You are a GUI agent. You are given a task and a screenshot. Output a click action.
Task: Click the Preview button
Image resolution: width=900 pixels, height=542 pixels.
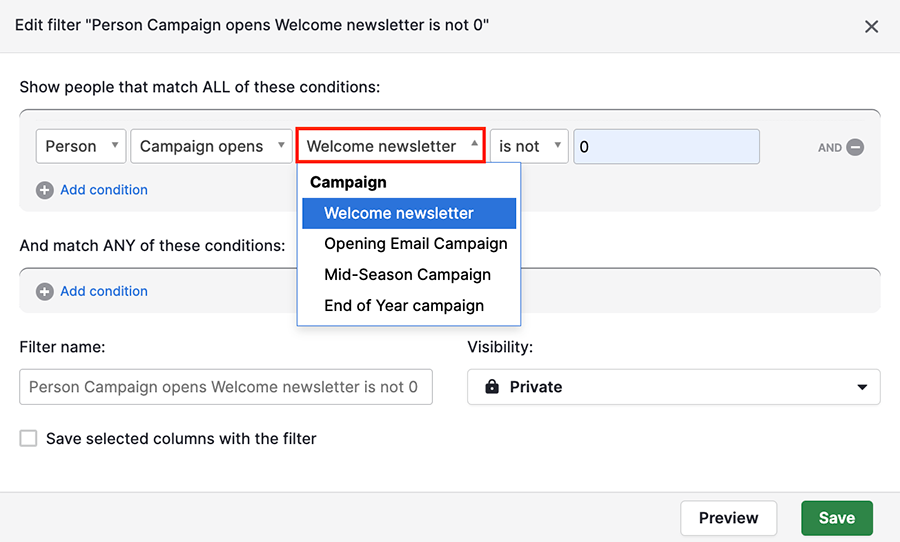click(728, 518)
